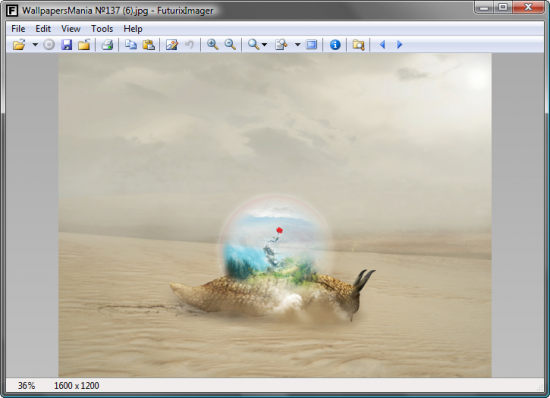The image size is (550, 398).
Task: Click the displayed snail wallpaper image
Action: point(275,215)
